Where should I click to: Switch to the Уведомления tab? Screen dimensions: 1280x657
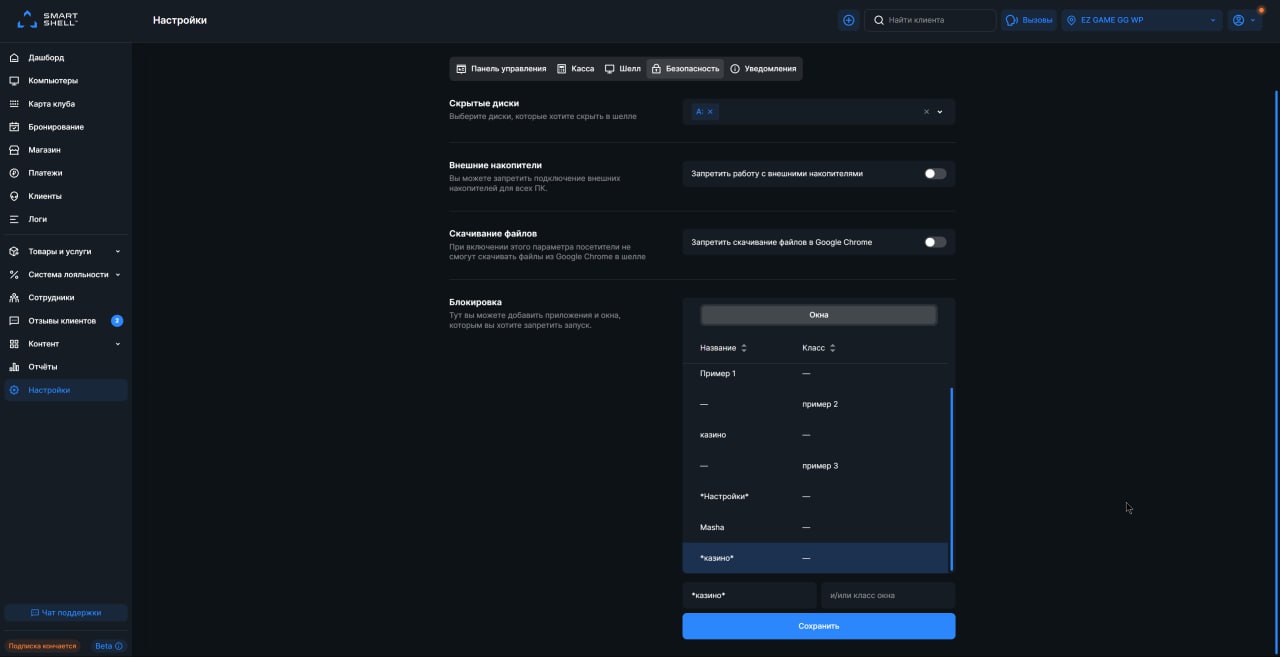[x=763, y=69]
